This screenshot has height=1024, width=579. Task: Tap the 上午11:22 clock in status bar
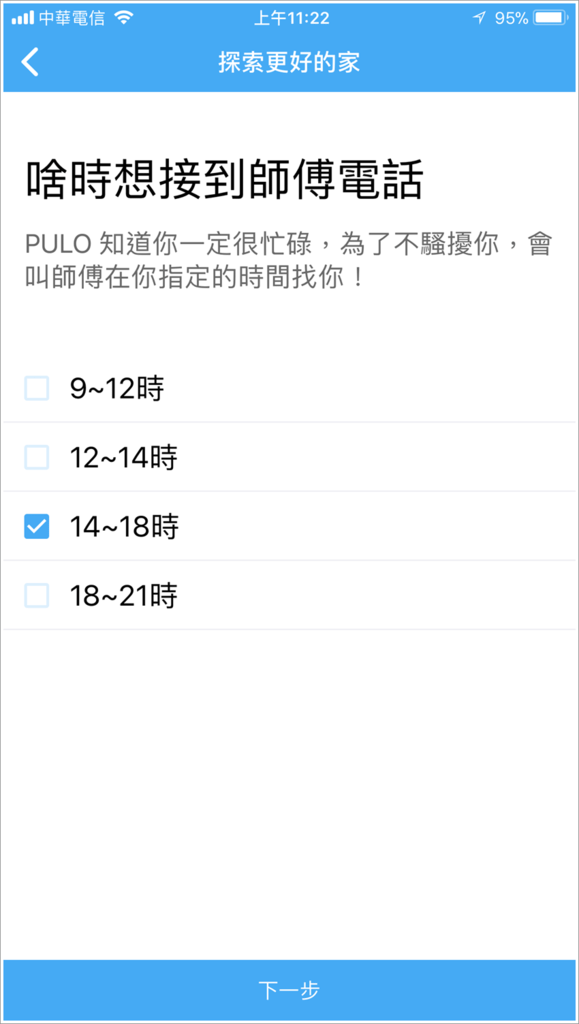click(x=291, y=18)
